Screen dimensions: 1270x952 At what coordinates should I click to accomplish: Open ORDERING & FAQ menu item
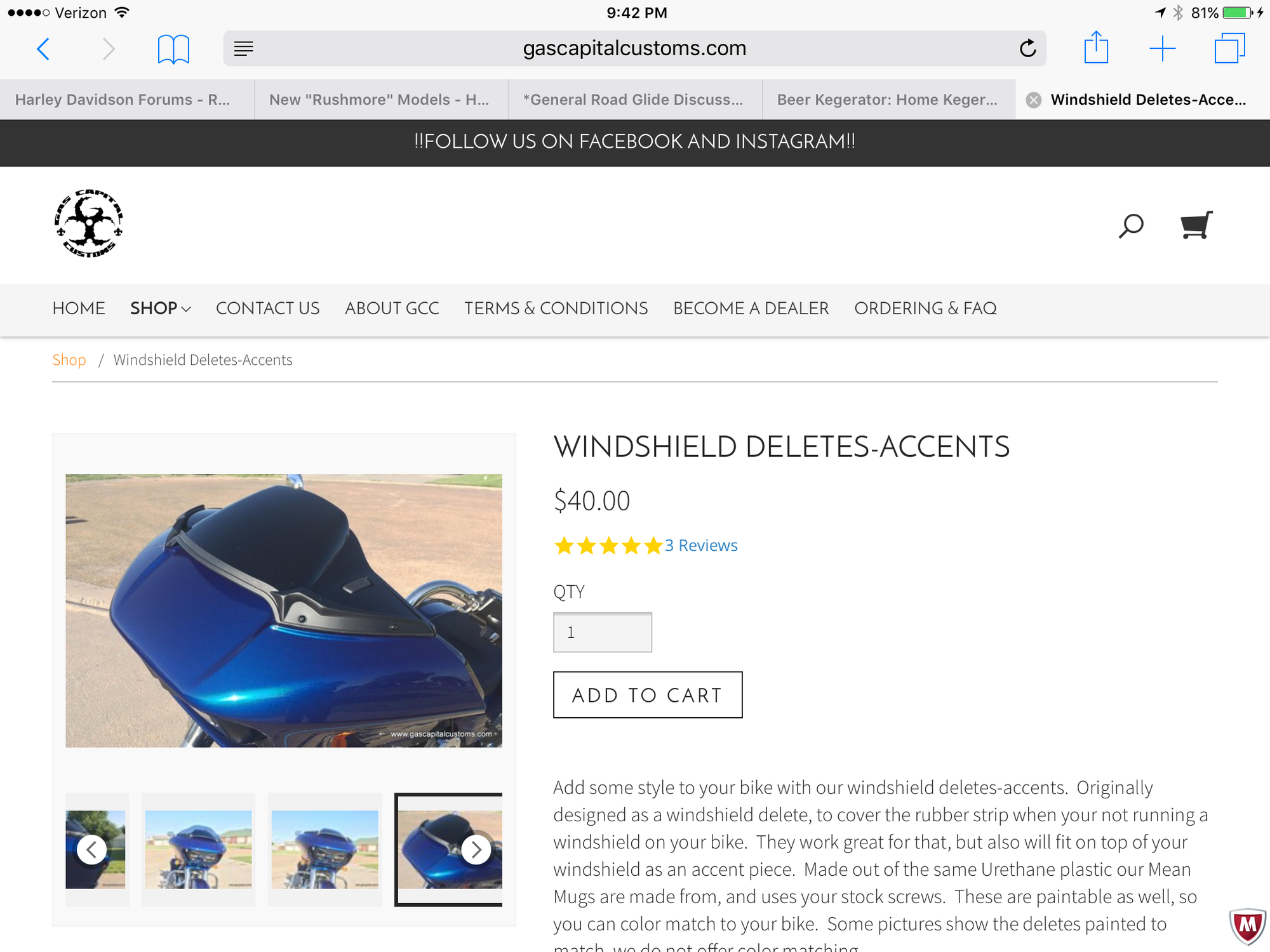[925, 308]
